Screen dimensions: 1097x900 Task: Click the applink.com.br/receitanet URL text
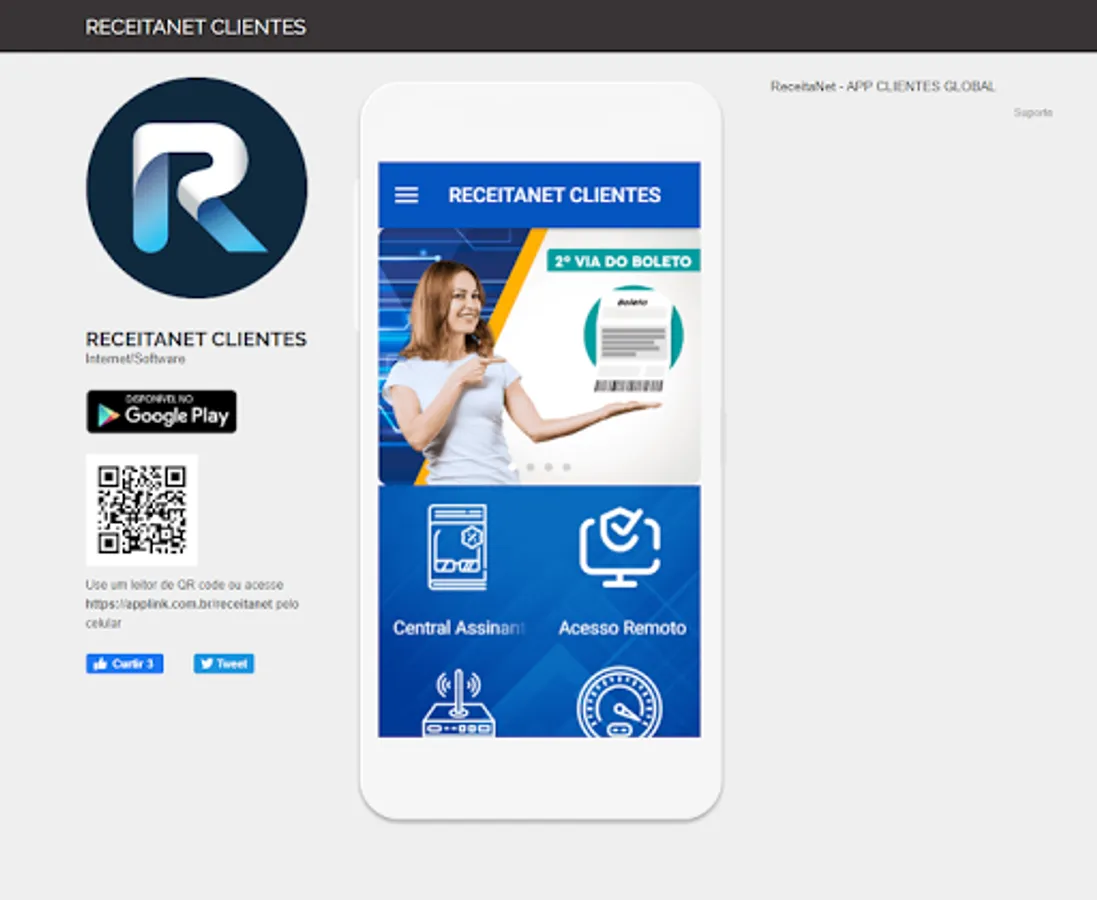179,604
